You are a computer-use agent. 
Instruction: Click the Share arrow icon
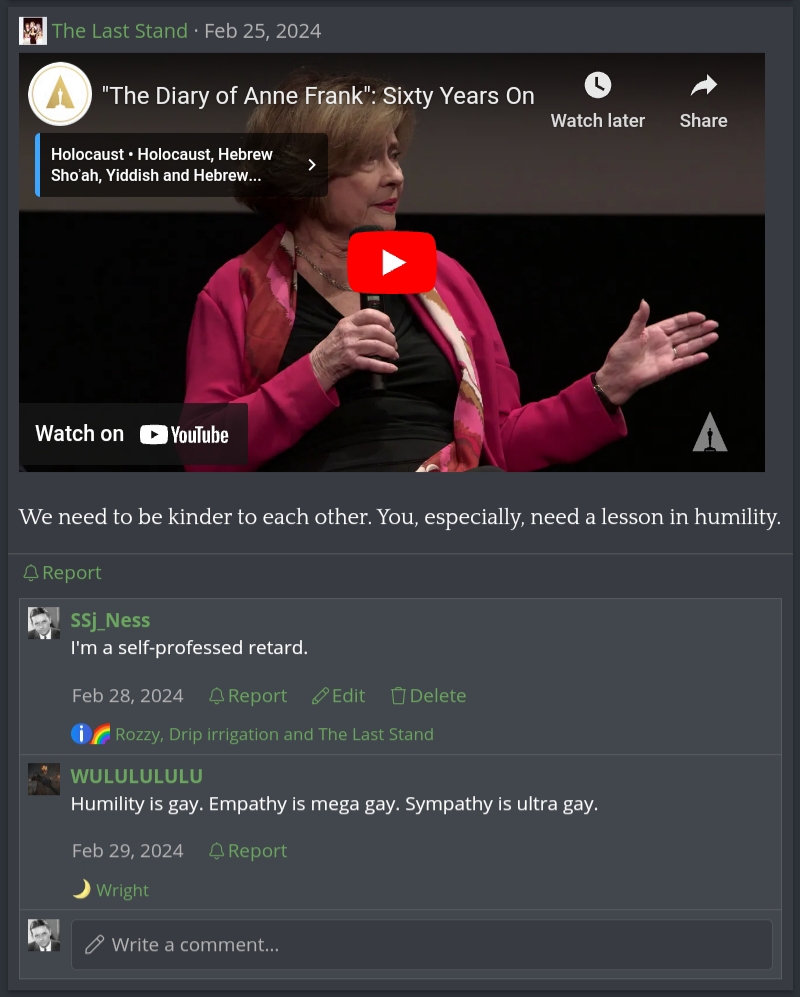pos(703,85)
